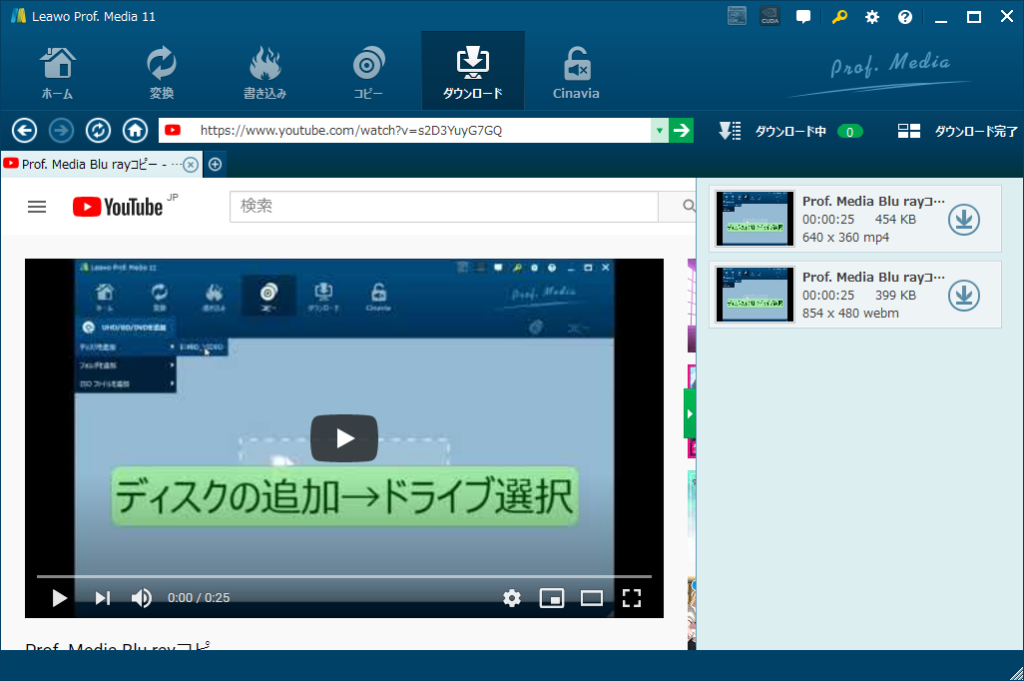Image resolution: width=1024 pixels, height=681 pixels.
Task: Click the NVIDIA CUDA icon in the title bar
Action: (770, 16)
